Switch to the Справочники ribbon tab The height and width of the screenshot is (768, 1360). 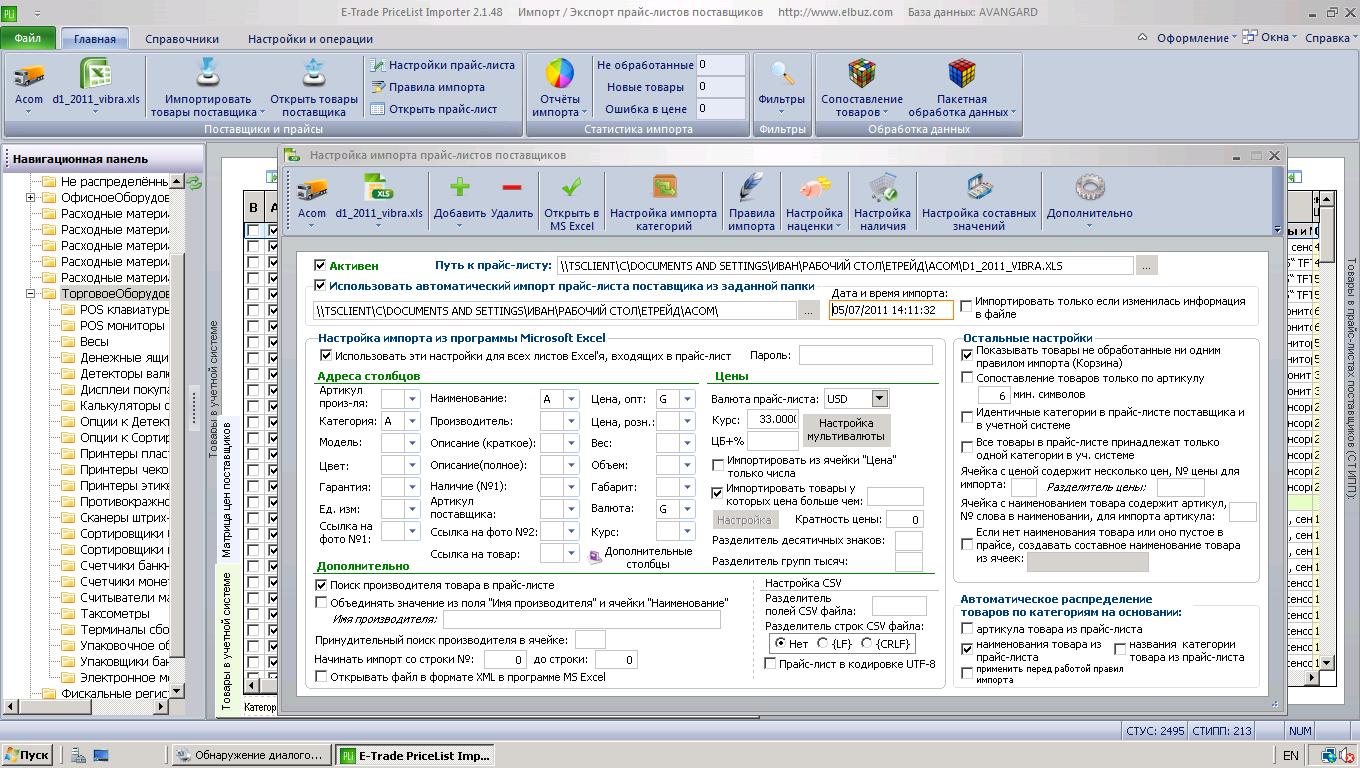[x=182, y=39]
